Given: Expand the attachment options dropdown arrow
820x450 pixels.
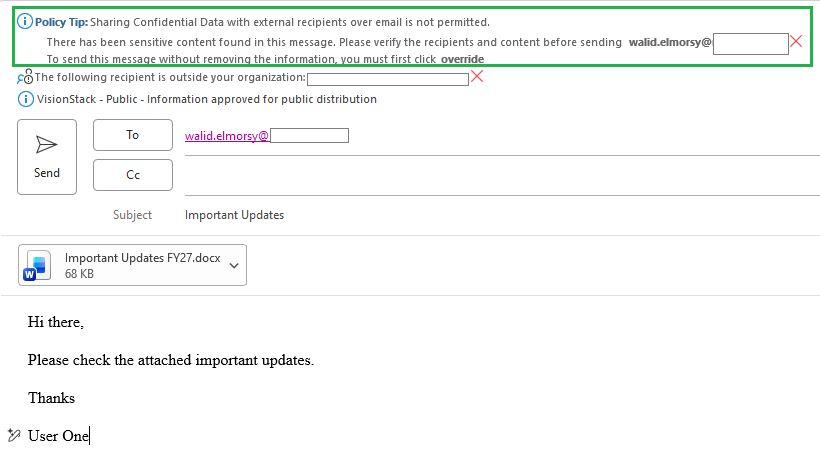Looking at the screenshot, I should (x=234, y=265).
